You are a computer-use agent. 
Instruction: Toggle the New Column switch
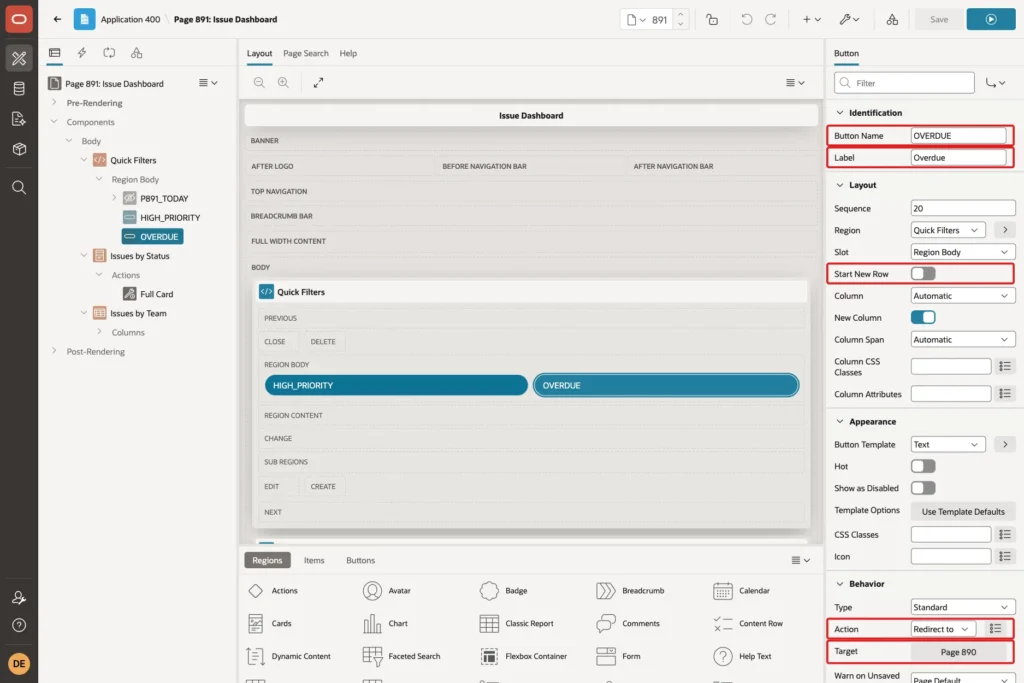[x=923, y=317]
